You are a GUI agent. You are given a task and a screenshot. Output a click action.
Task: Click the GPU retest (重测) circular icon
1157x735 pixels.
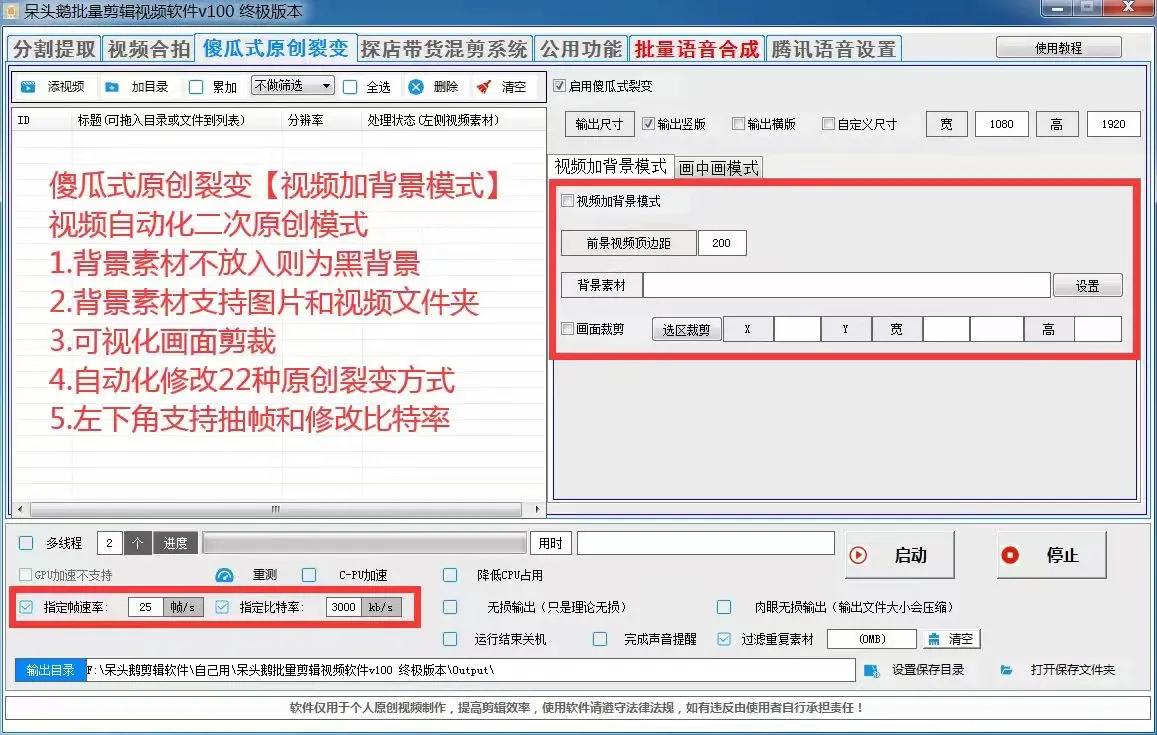pyautogui.click(x=224, y=574)
